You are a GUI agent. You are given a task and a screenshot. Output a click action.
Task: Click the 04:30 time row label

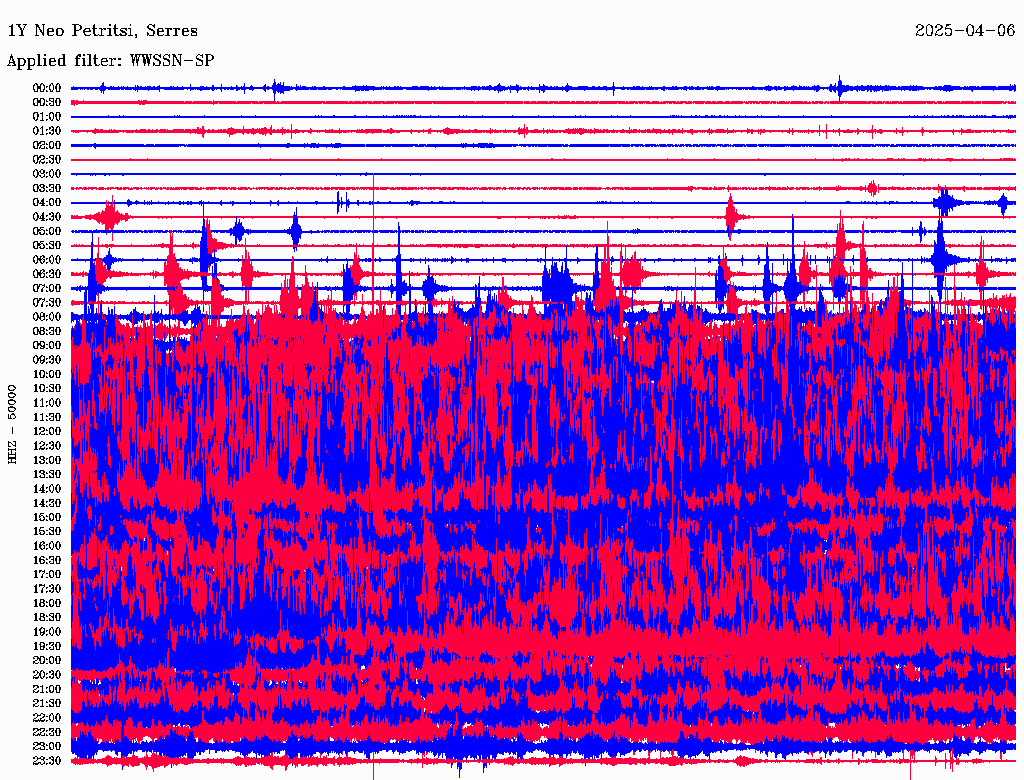tap(47, 217)
